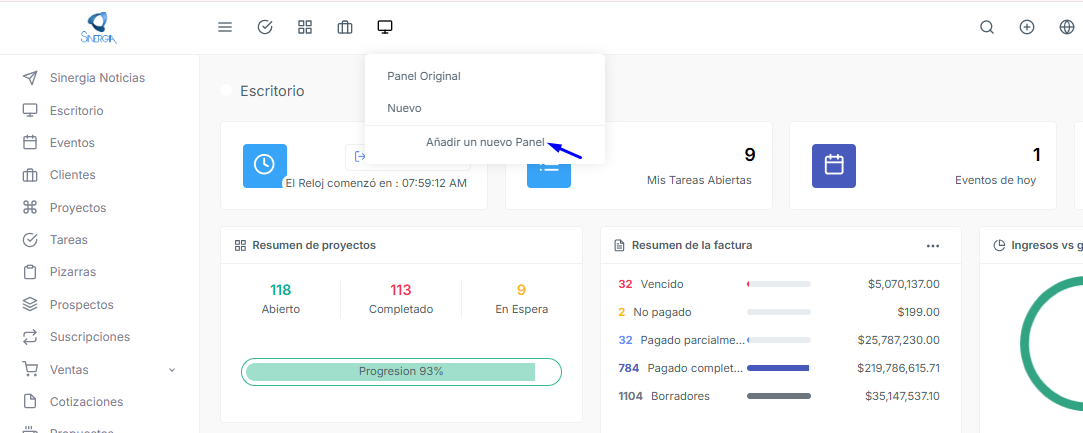Open the check-circle tasks shortcut in top bar

click(x=265, y=28)
